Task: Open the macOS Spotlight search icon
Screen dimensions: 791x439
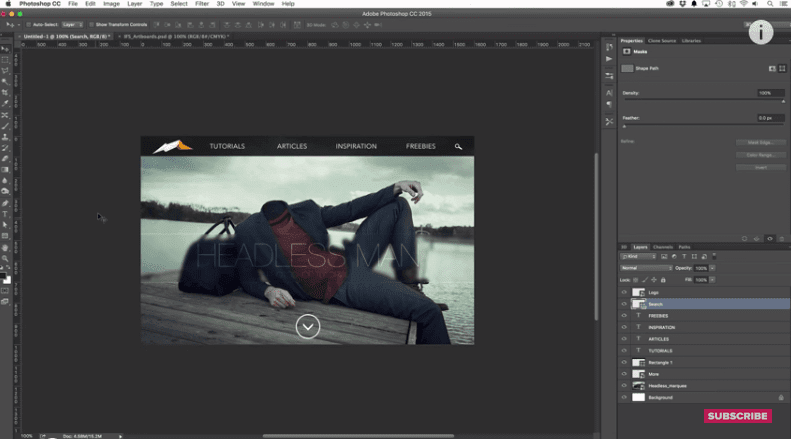Action: 770,4
